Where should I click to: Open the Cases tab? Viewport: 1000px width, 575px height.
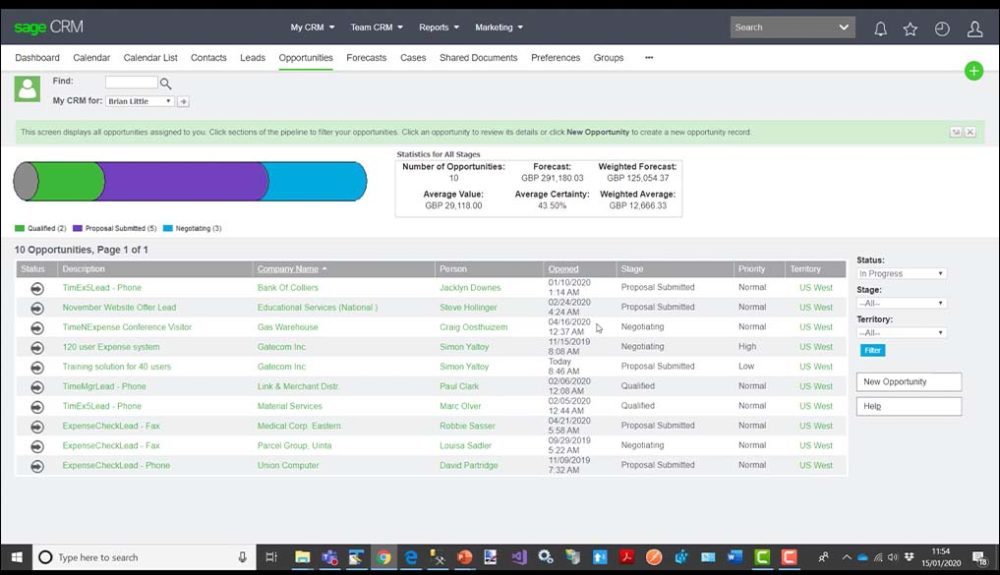[413, 57]
